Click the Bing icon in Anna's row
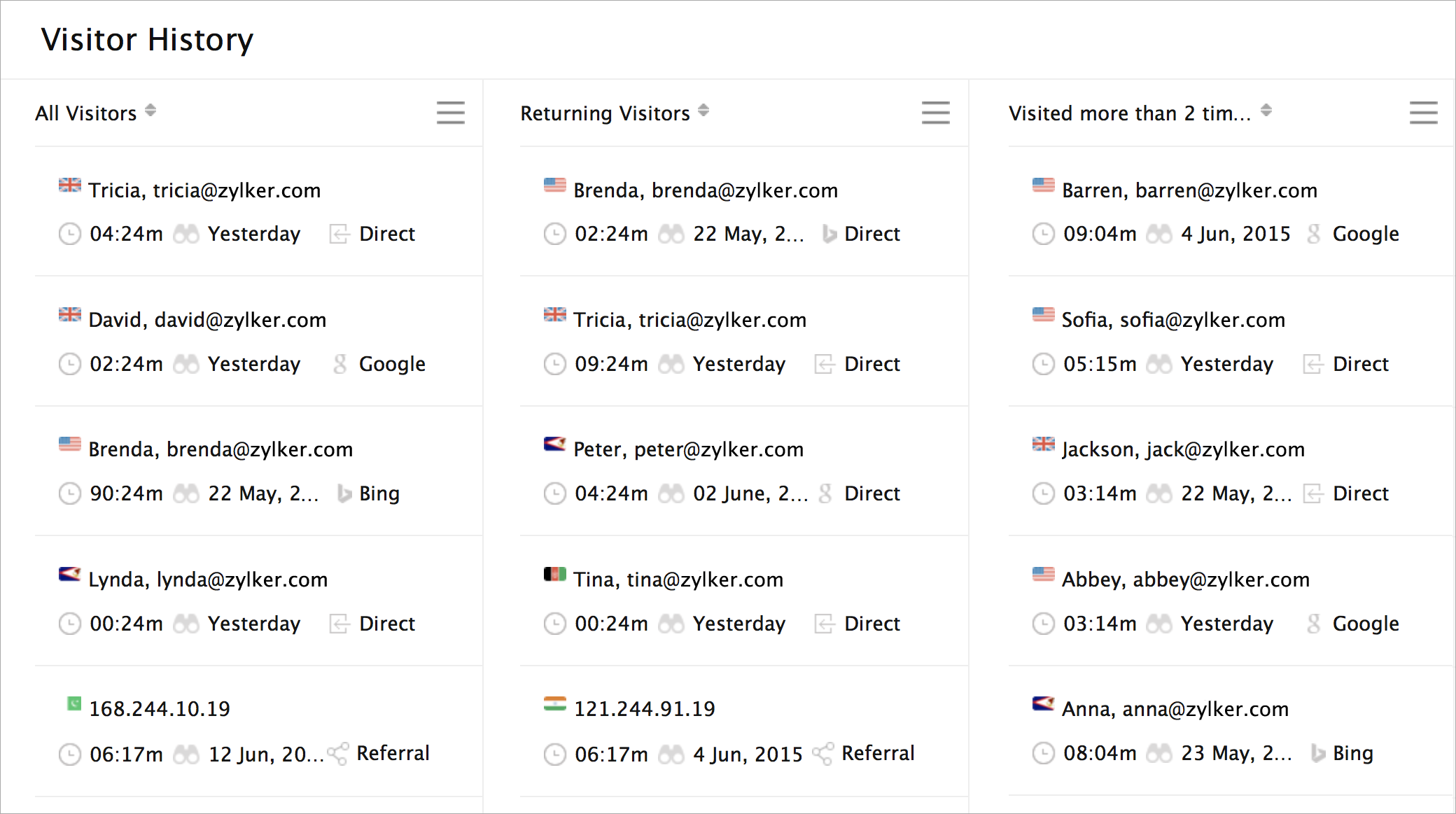 pyautogui.click(x=1317, y=753)
